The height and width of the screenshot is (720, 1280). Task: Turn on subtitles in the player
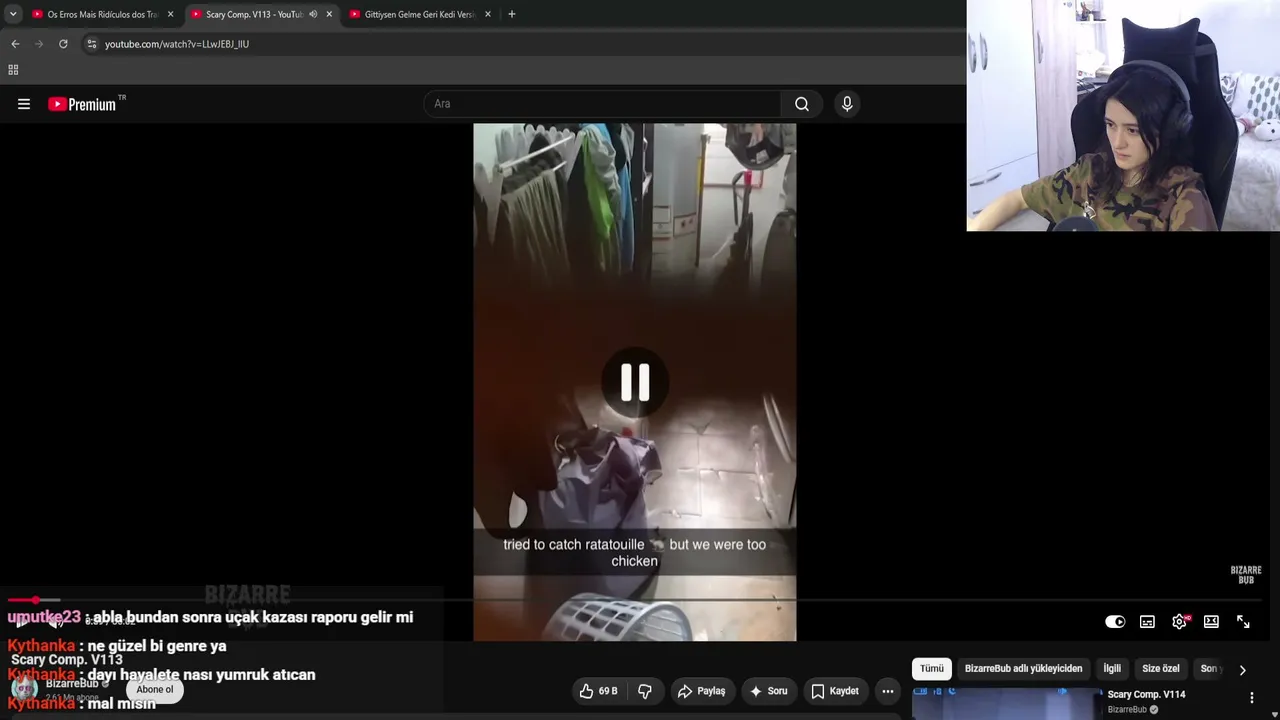[1147, 622]
